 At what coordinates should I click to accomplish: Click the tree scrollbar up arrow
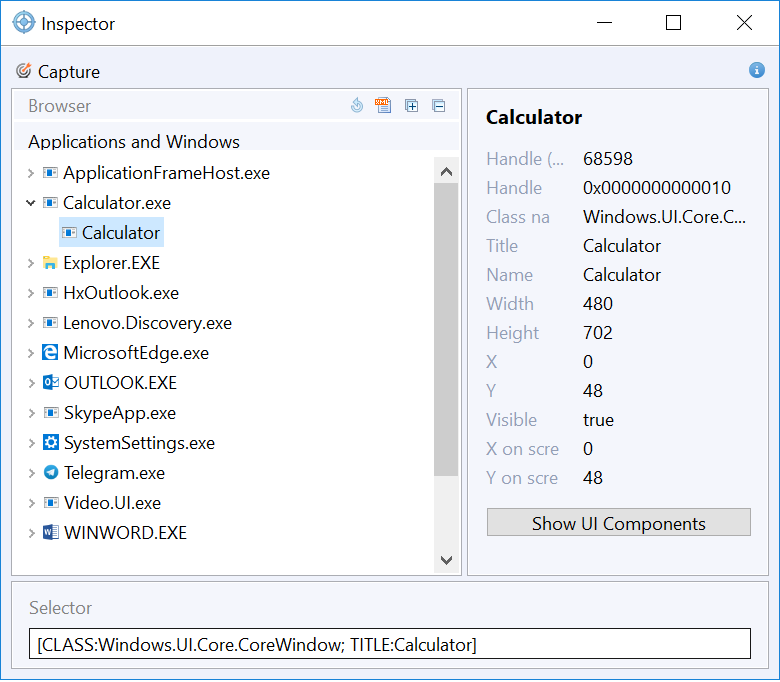[446, 172]
